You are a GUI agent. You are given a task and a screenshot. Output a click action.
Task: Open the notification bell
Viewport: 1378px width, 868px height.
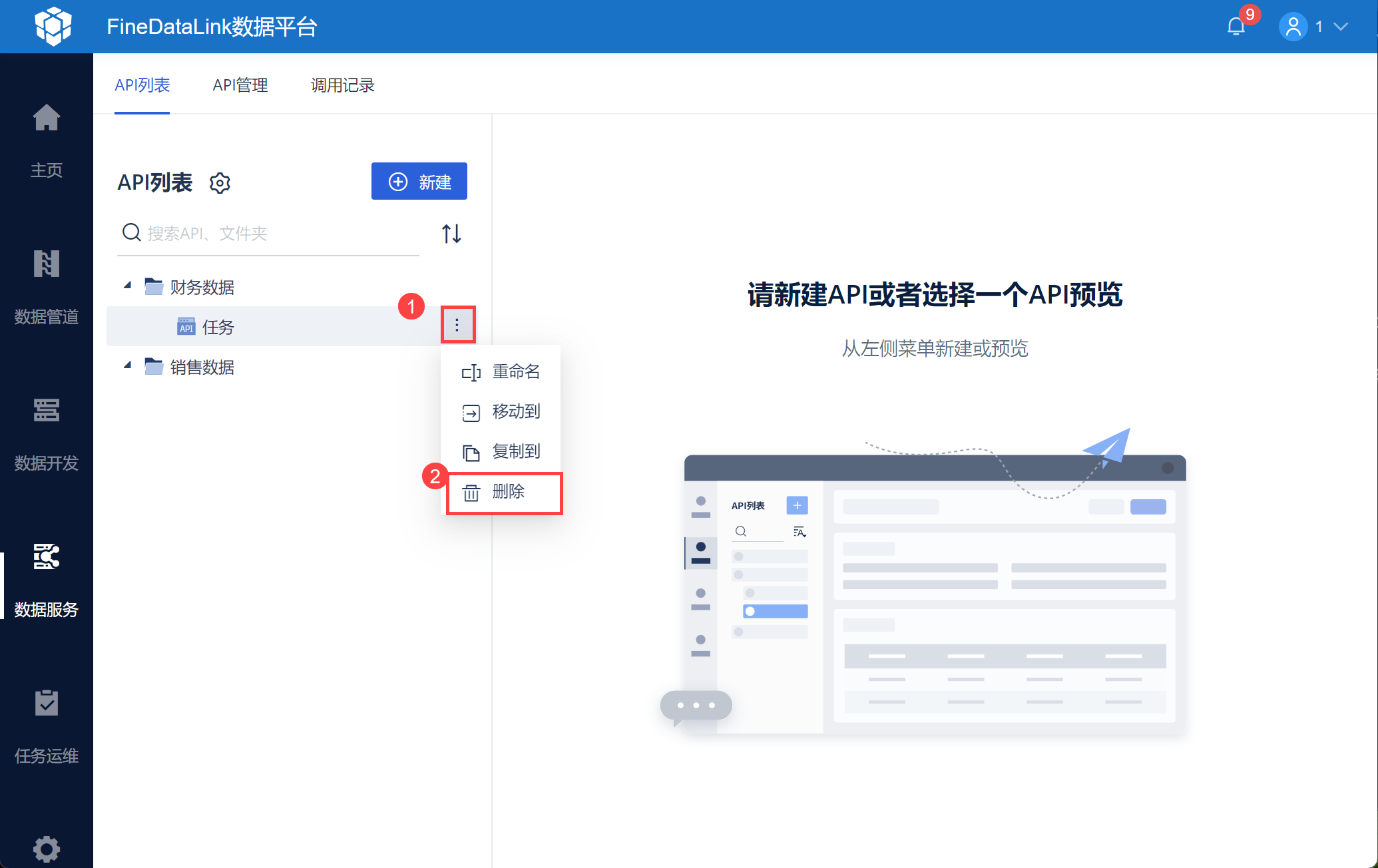[x=1236, y=27]
